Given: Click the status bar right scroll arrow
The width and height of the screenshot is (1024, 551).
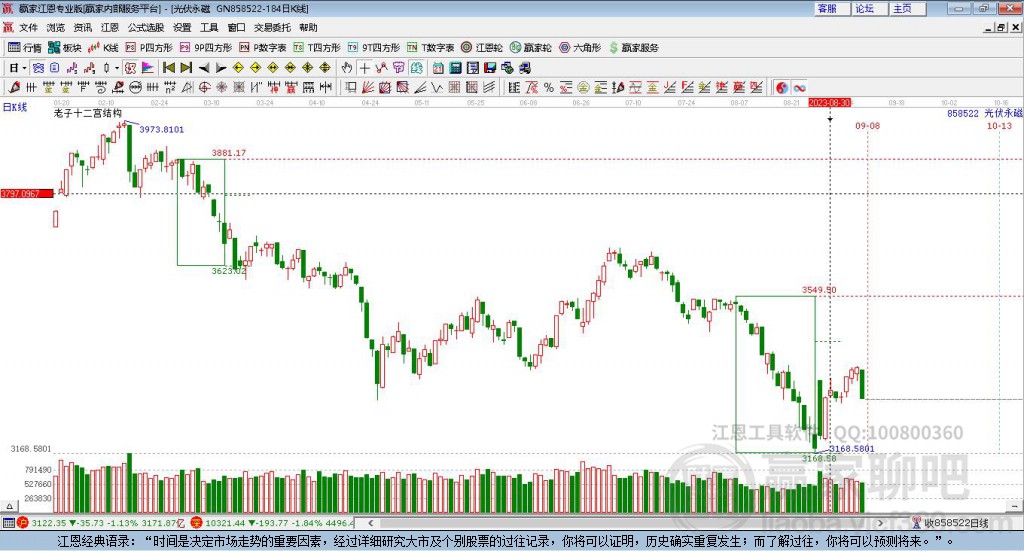Looking at the screenshot, I should (880, 523).
